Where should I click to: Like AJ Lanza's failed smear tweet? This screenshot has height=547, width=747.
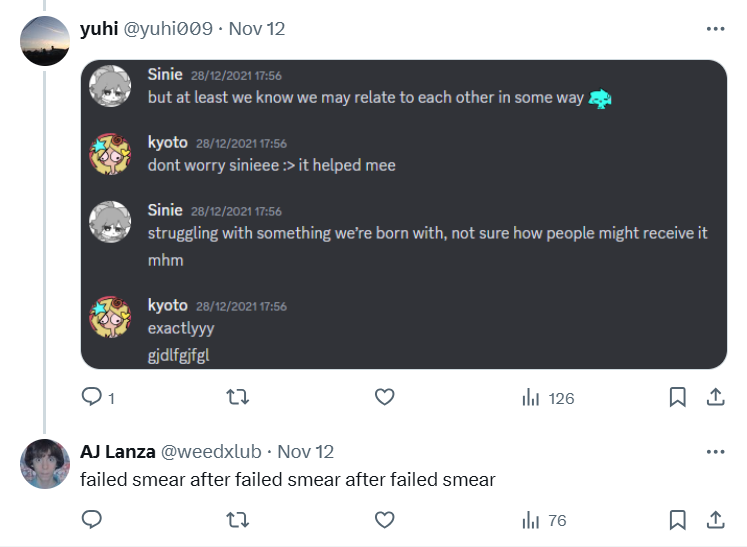coord(384,519)
